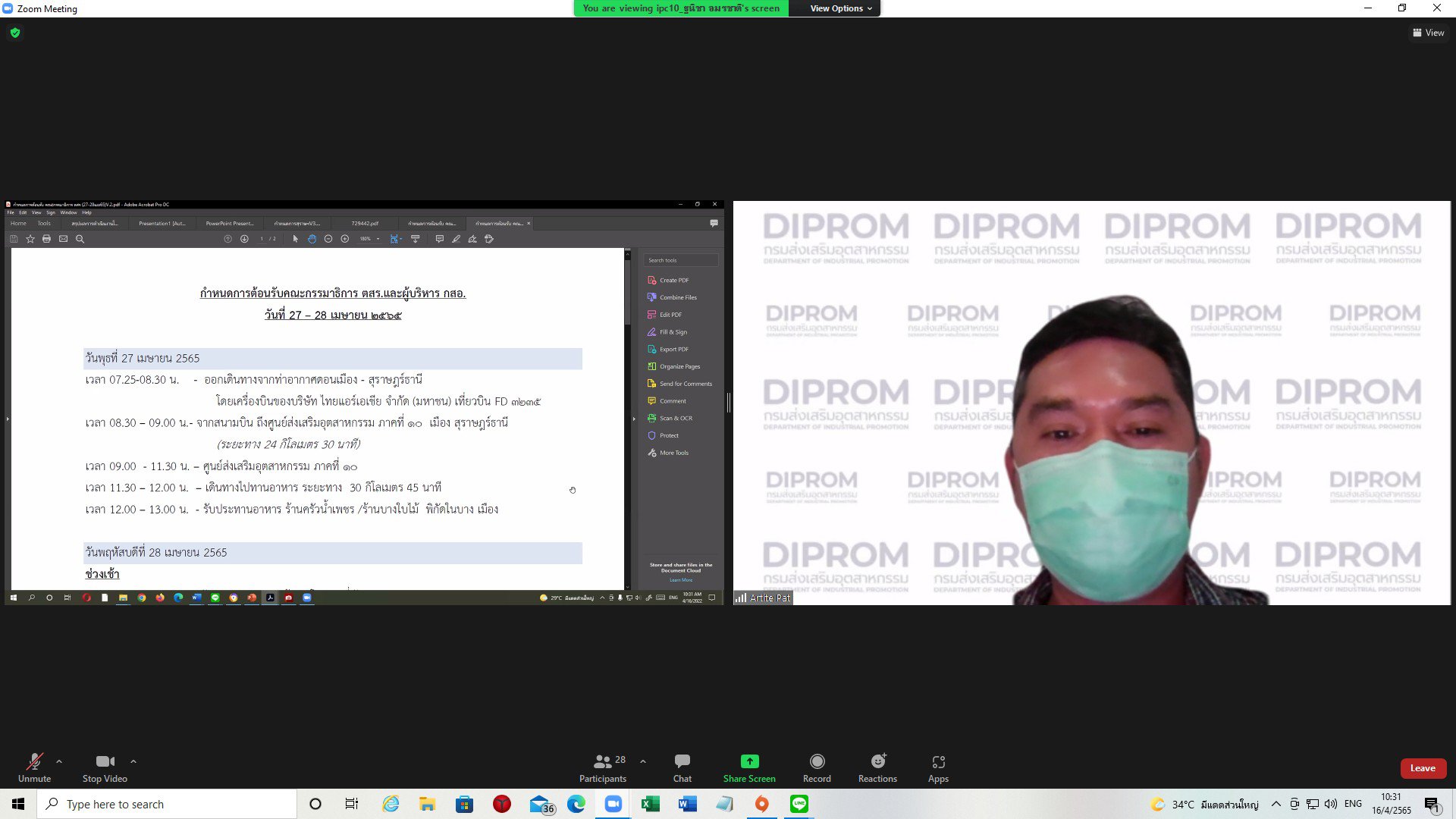Open Word from taskbar

point(688,804)
